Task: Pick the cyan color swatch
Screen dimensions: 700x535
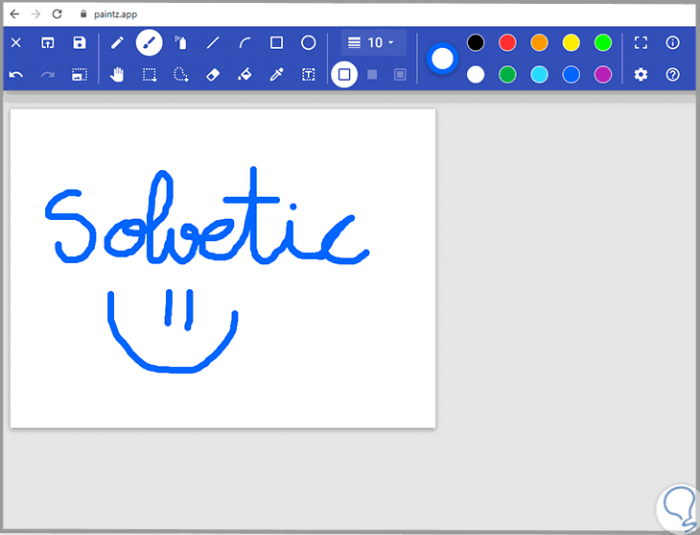Action: (x=539, y=75)
